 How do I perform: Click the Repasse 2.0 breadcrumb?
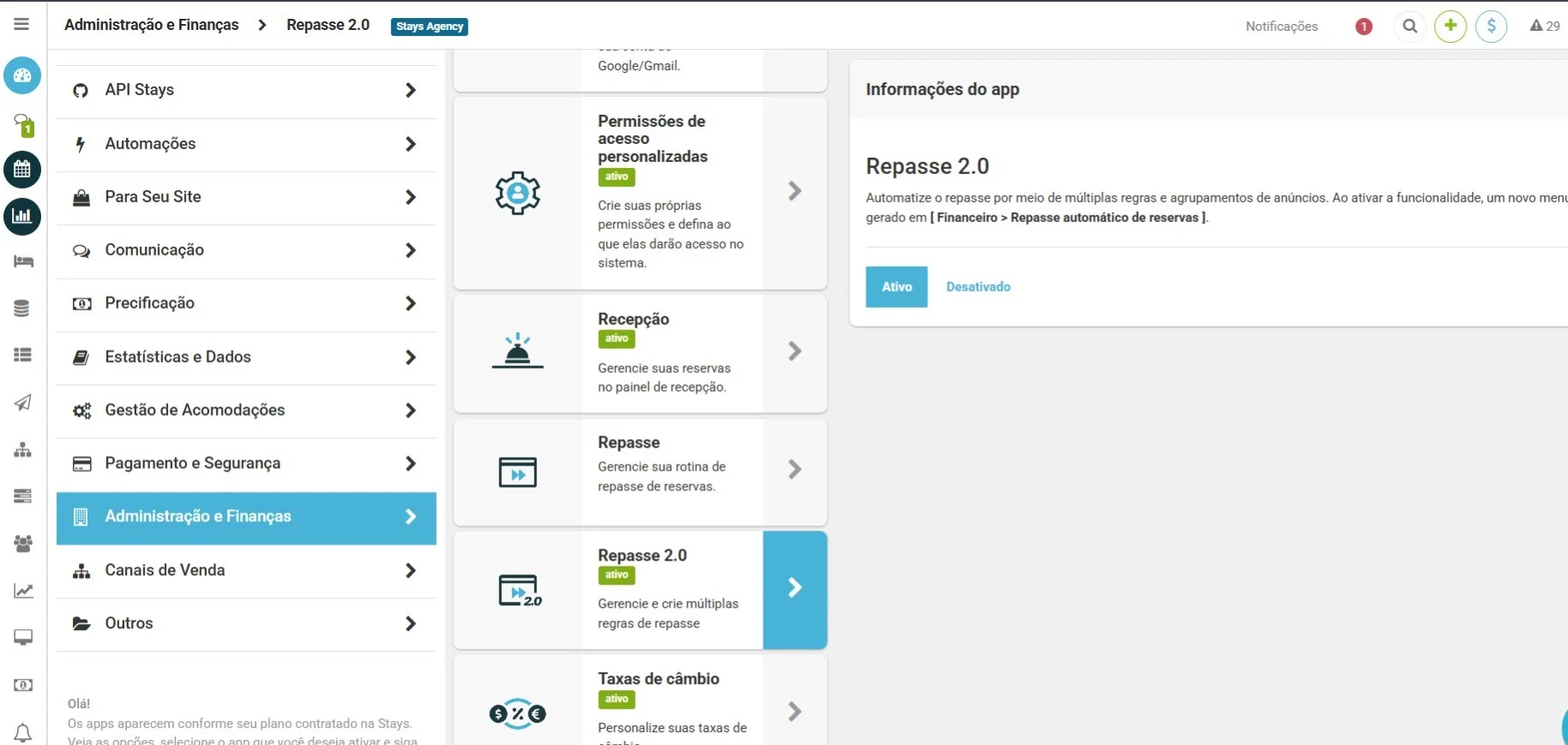click(x=328, y=25)
